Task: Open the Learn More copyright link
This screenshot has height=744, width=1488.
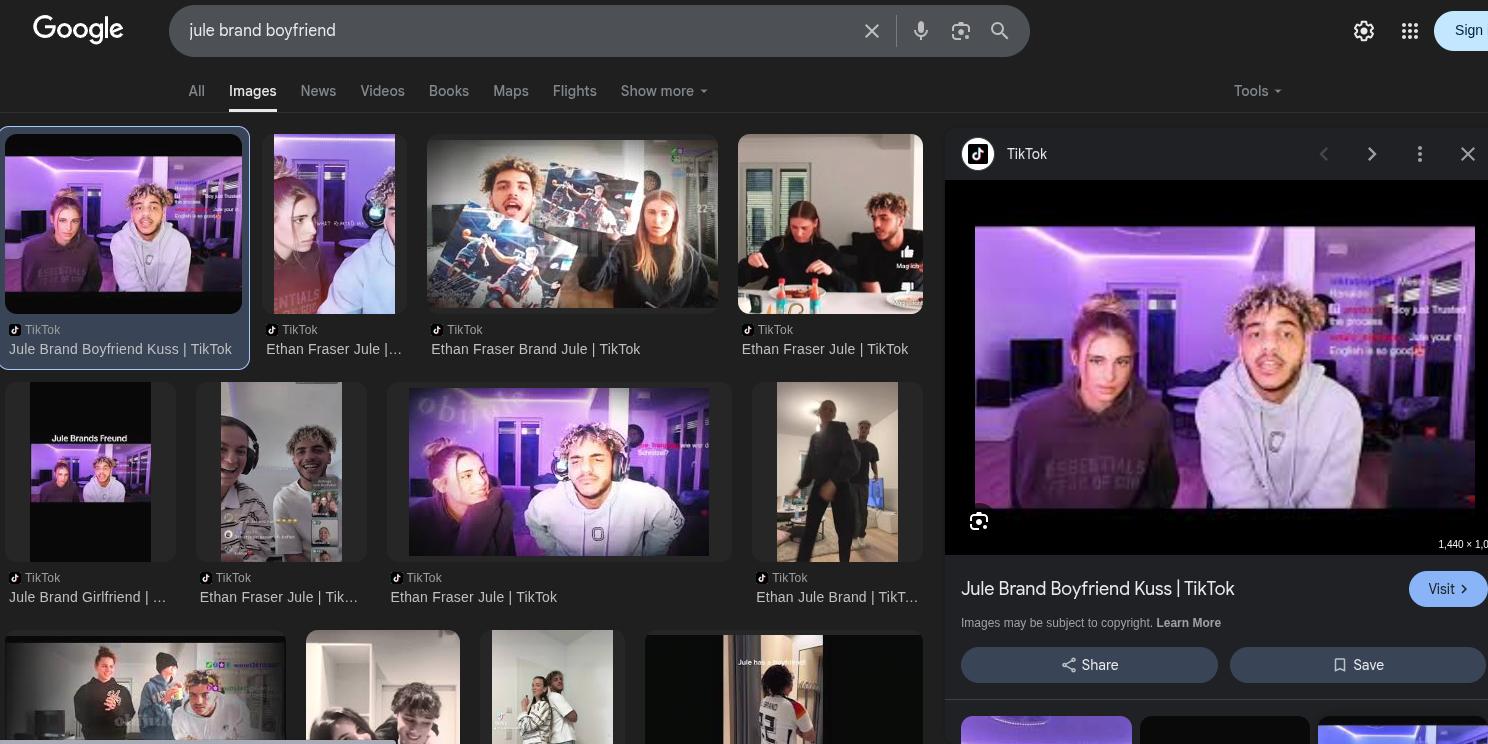Action: pyautogui.click(x=1188, y=623)
